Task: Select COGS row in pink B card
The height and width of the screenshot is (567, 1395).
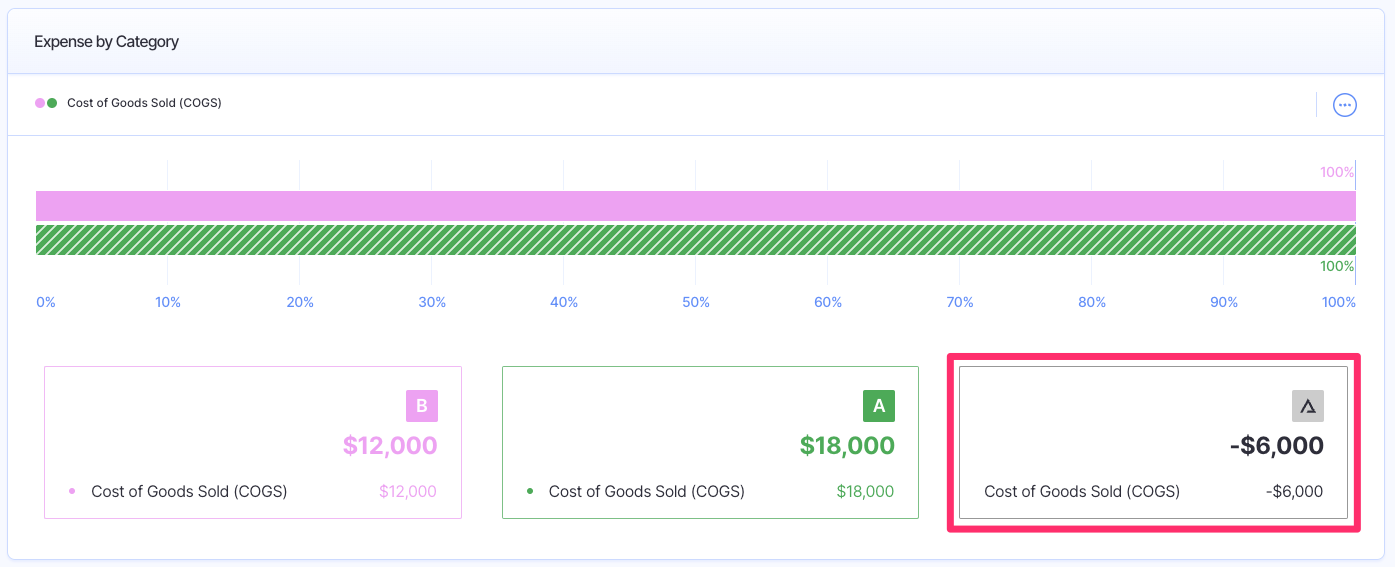Action: [253, 491]
